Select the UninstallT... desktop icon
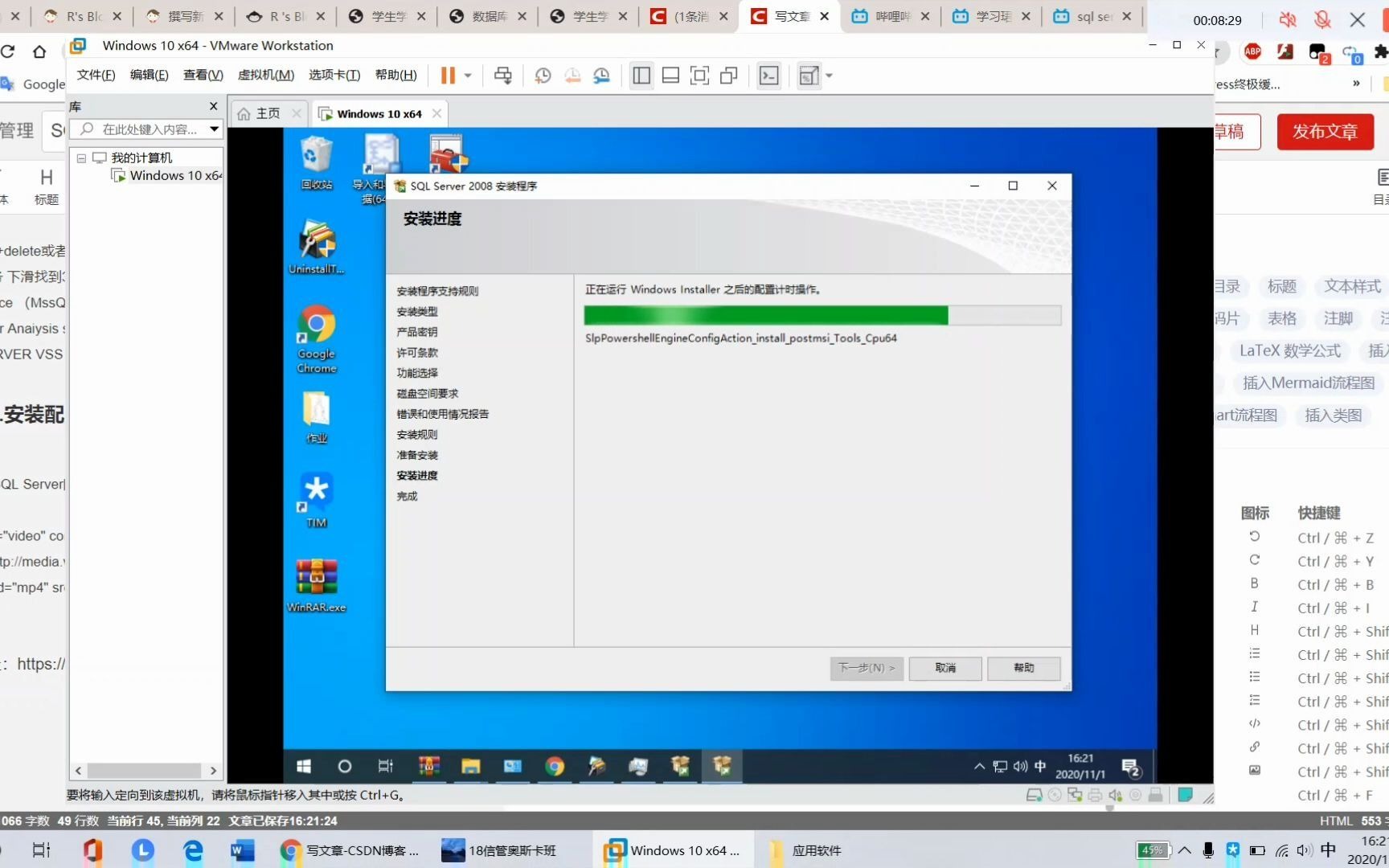The image size is (1389, 868). 317,248
